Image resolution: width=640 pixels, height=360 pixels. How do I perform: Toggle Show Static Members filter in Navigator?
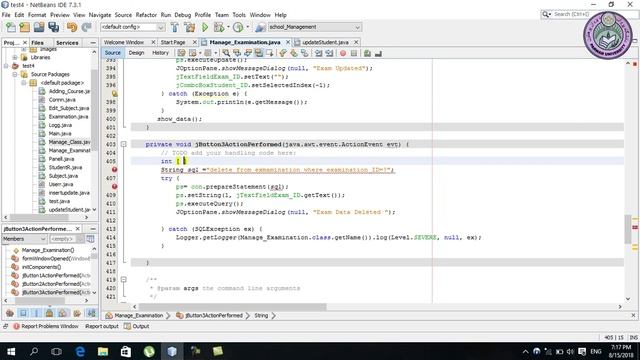point(36,313)
